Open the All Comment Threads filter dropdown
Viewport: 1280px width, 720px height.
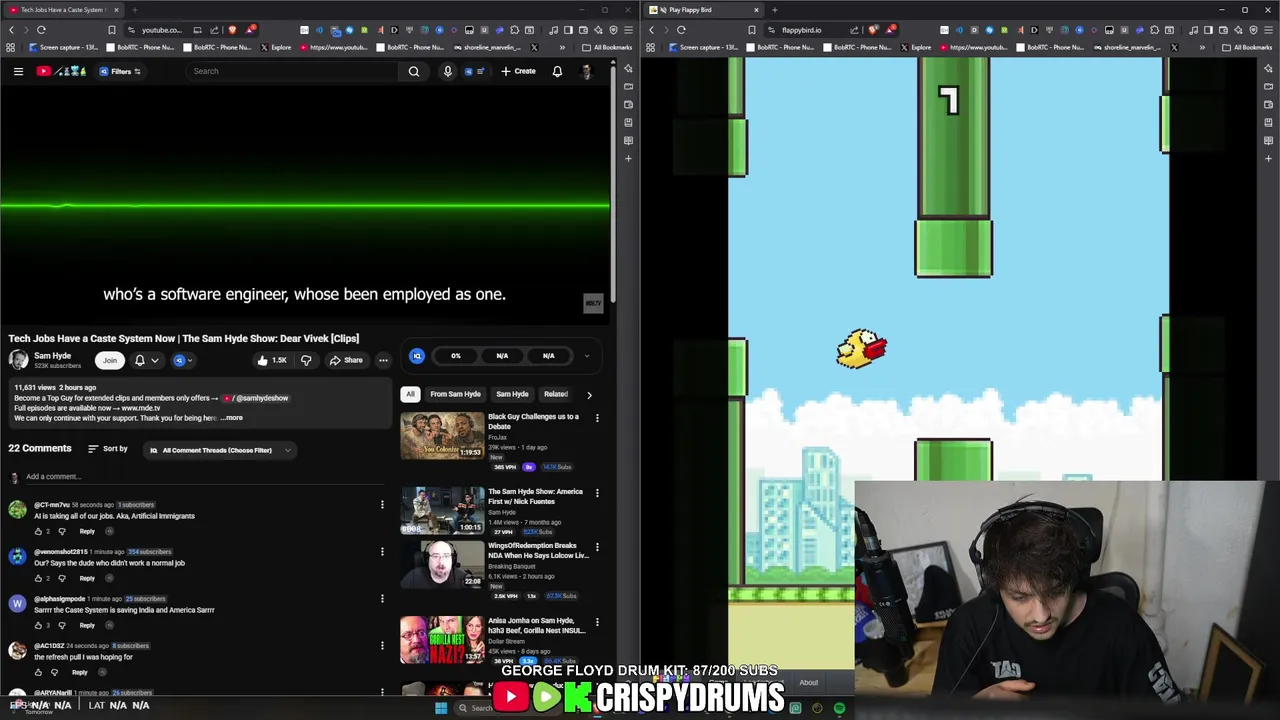coord(220,450)
